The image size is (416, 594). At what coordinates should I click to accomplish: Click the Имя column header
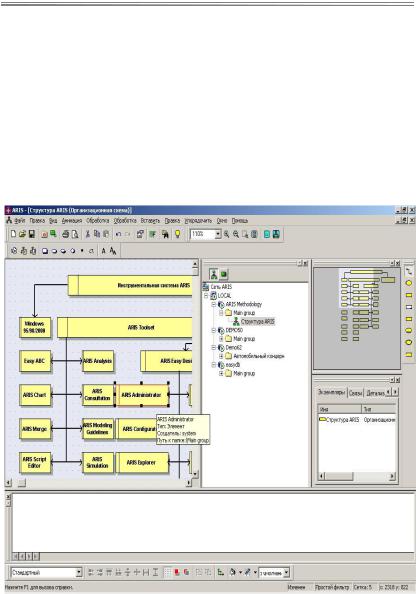tap(340, 409)
